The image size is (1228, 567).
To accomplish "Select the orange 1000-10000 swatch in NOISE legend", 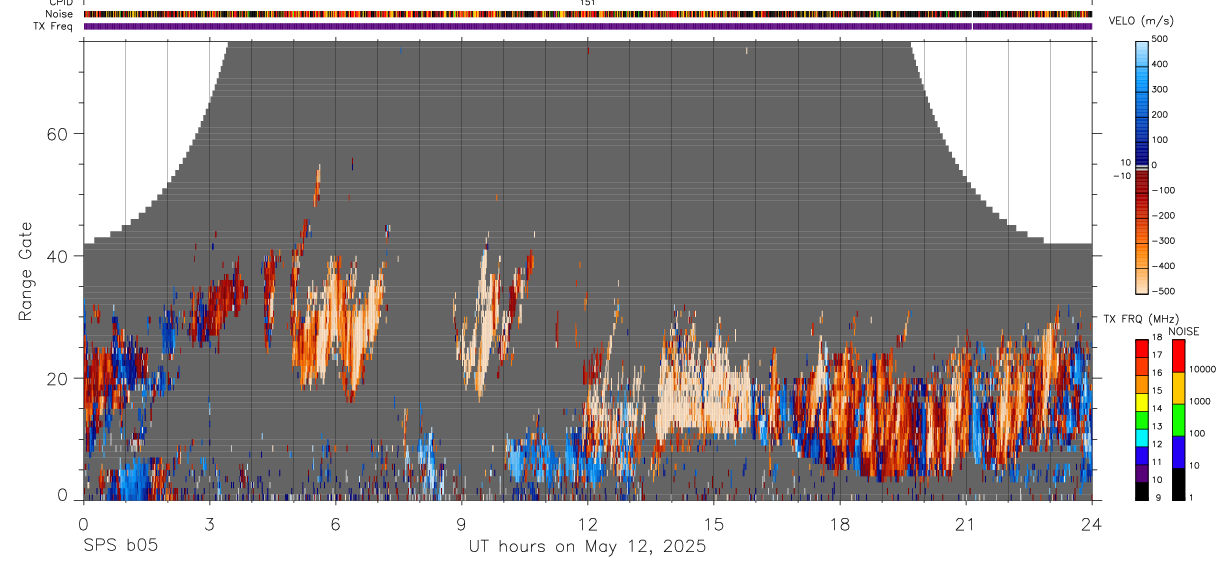I will pyautogui.click(x=1178, y=387).
